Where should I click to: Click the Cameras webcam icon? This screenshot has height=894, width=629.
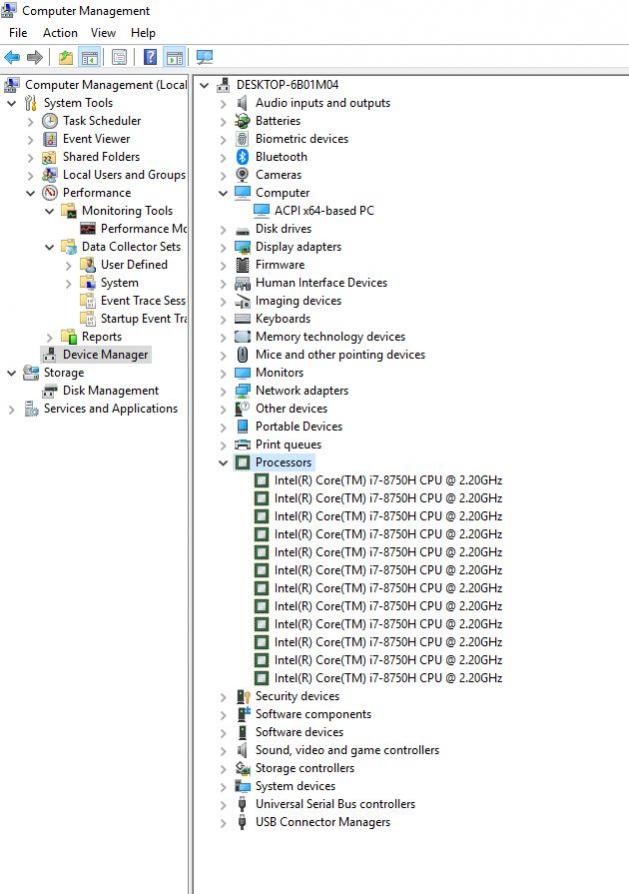[x=242, y=174]
